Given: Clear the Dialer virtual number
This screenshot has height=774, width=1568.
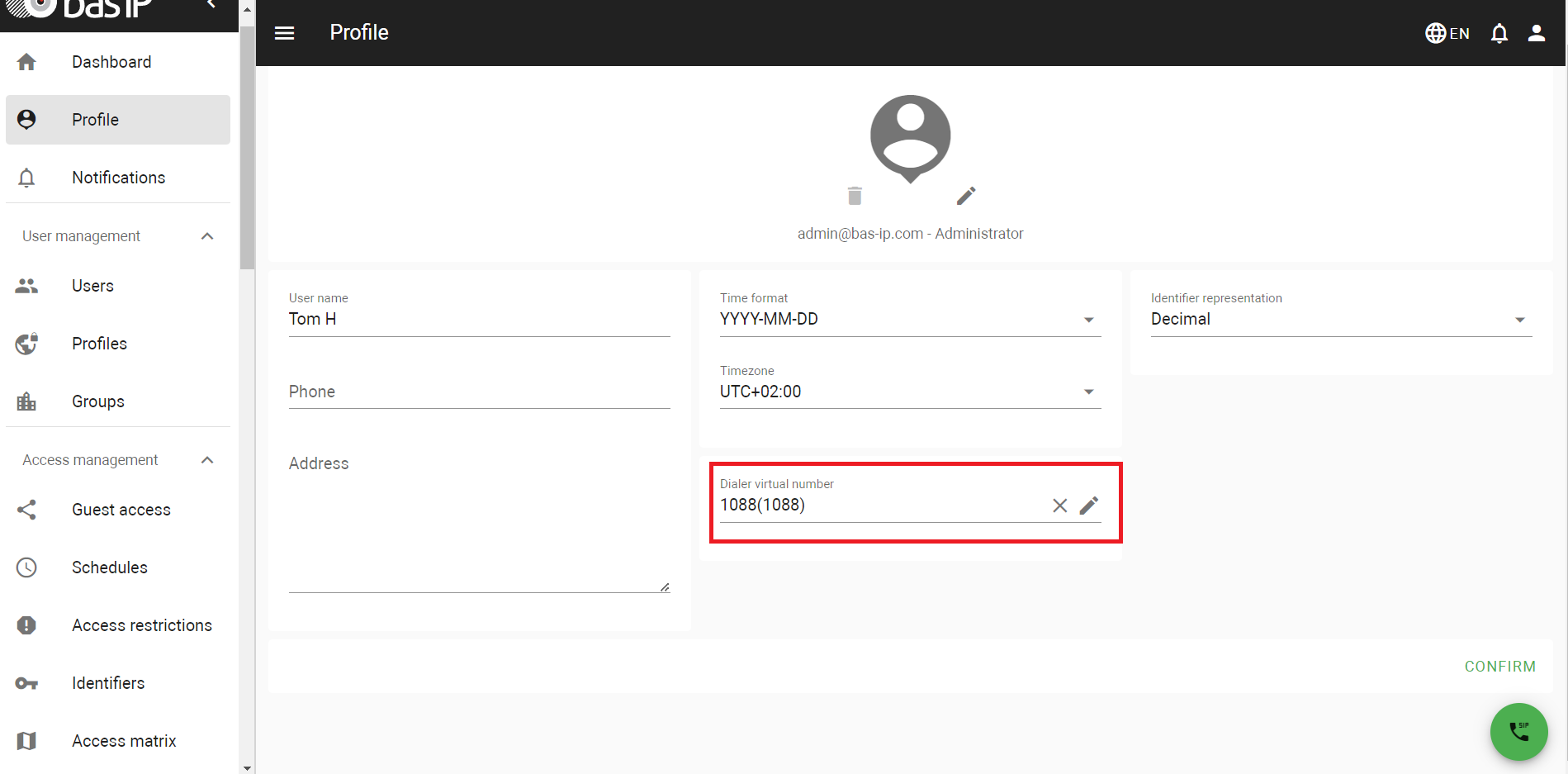Looking at the screenshot, I should [x=1059, y=506].
